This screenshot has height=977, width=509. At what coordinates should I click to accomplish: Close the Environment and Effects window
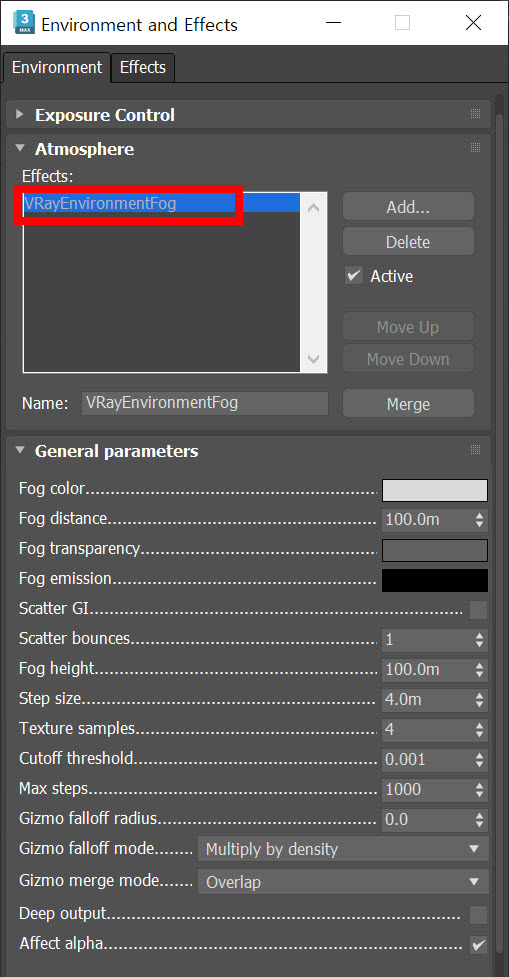click(473, 23)
